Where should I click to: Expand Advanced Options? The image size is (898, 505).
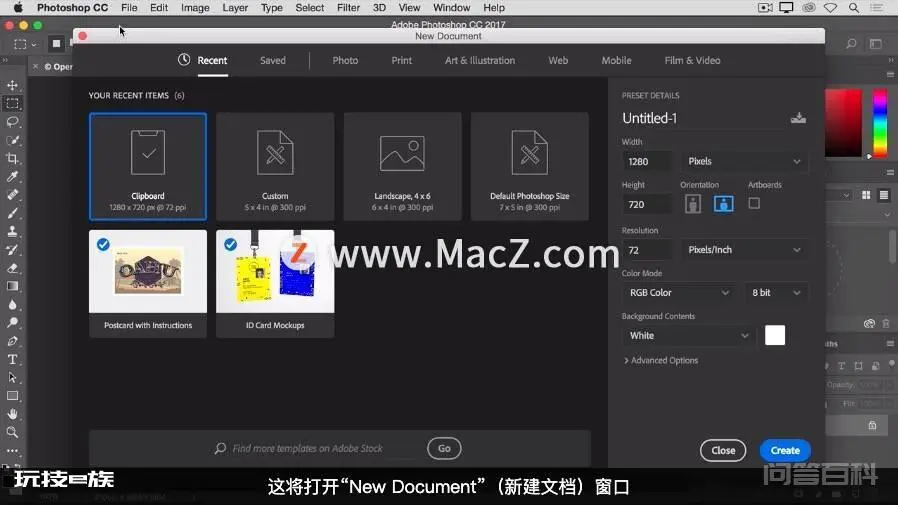tap(661, 360)
